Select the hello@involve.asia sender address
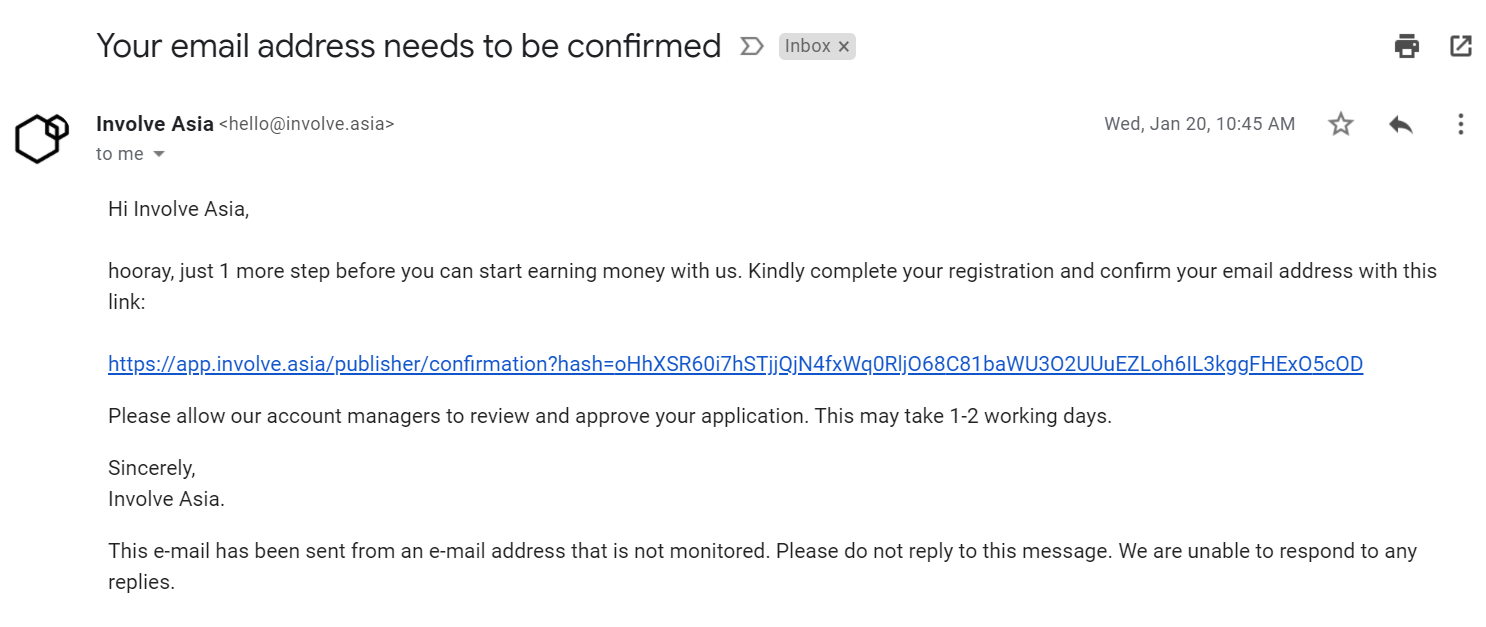 [306, 124]
